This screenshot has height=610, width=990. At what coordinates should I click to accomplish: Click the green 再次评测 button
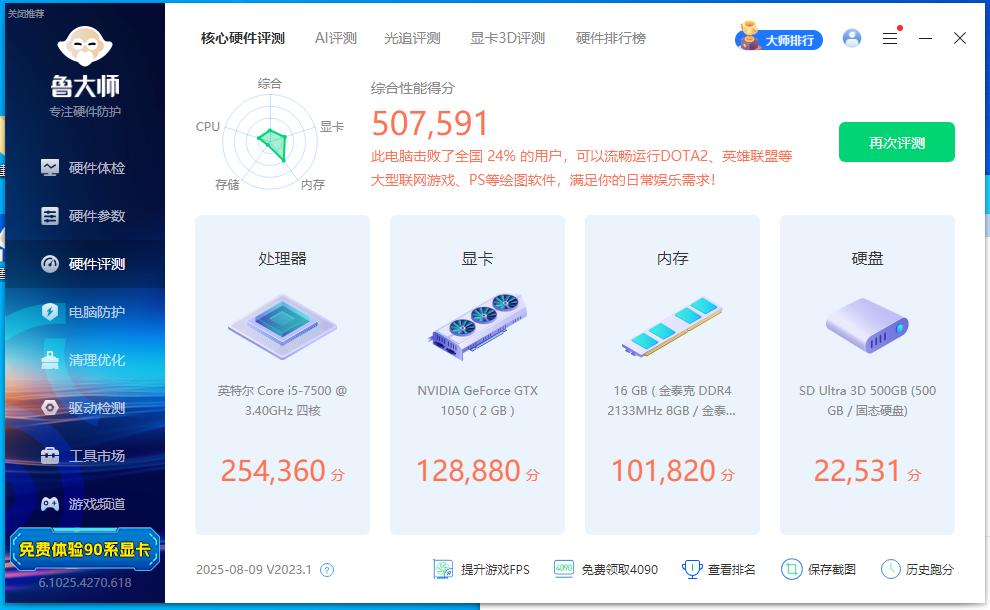coord(896,142)
